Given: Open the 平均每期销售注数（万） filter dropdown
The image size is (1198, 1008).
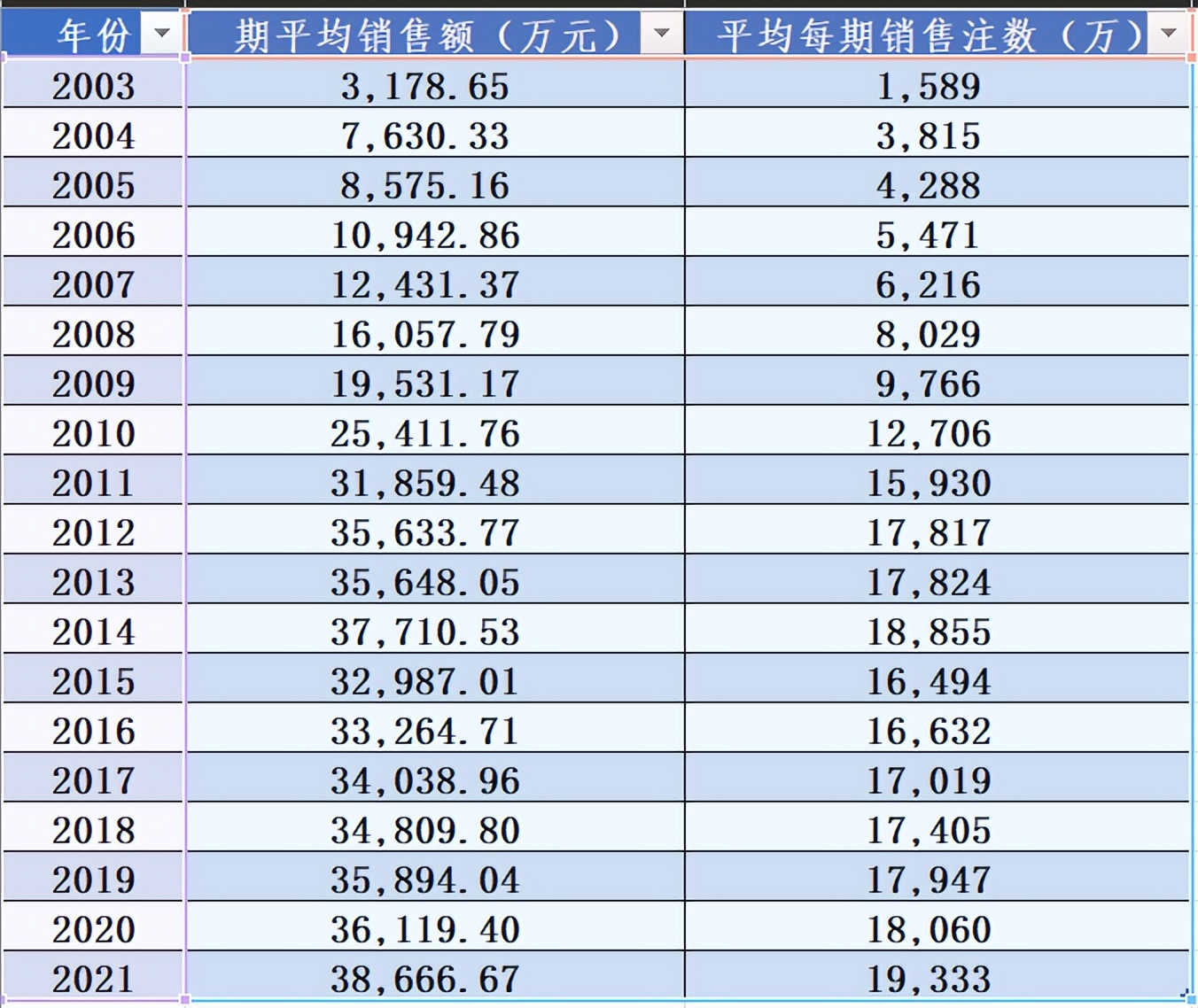Looking at the screenshot, I should (1168, 34).
